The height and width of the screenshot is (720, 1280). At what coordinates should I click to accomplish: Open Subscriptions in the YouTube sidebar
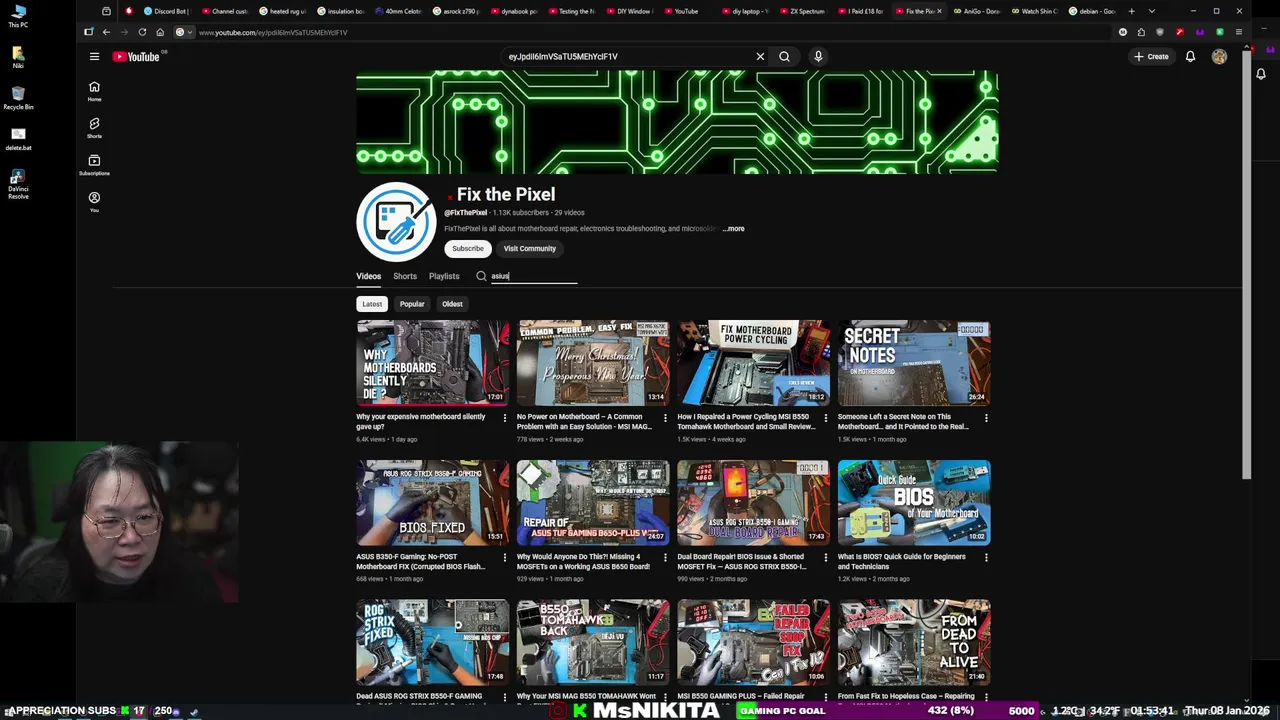94,165
